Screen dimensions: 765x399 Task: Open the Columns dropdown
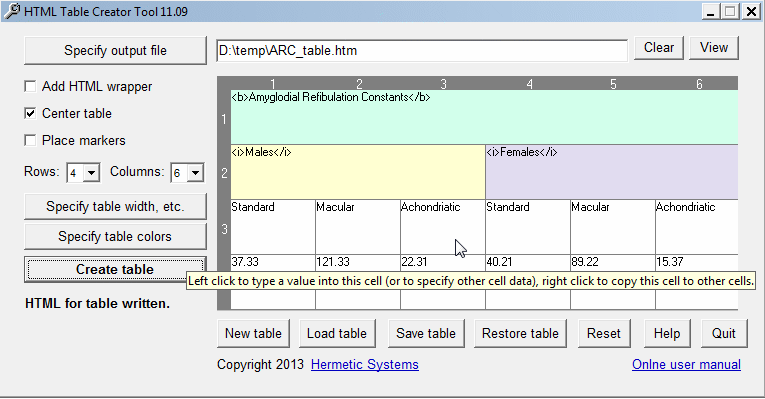click(195, 173)
